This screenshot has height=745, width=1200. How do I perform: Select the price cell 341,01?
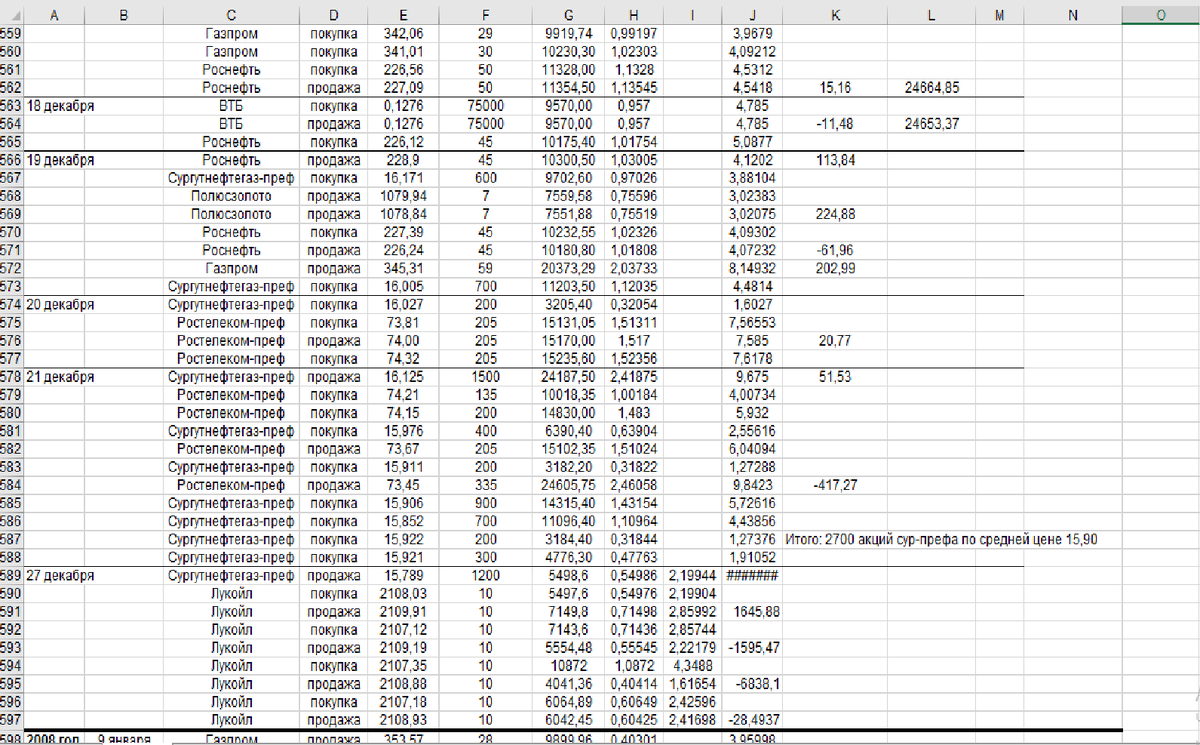click(x=402, y=51)
